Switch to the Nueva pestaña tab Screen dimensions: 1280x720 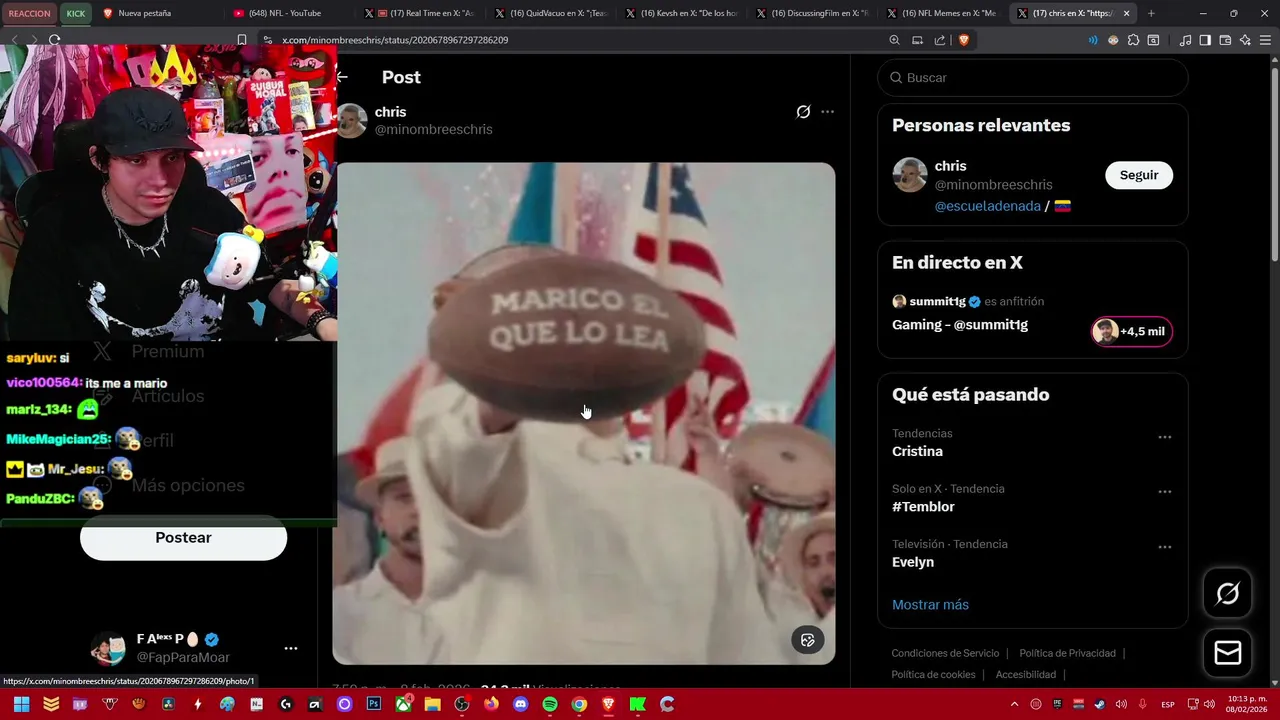coord(160,13)
